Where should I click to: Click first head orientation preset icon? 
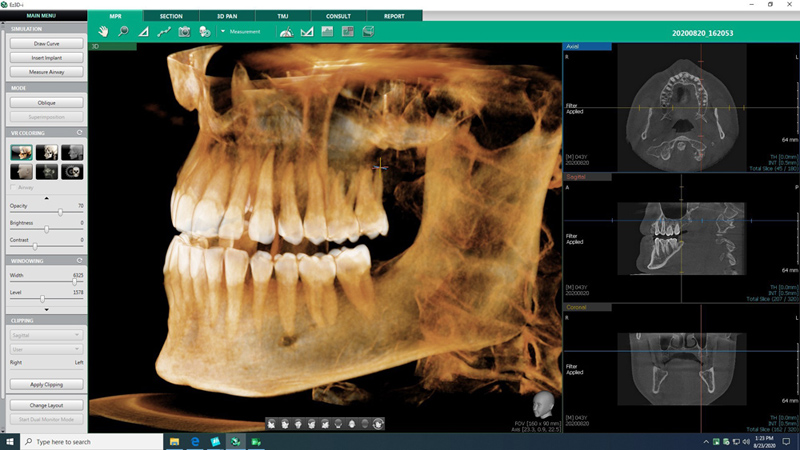pyautogui.click(x=271, y=424)
